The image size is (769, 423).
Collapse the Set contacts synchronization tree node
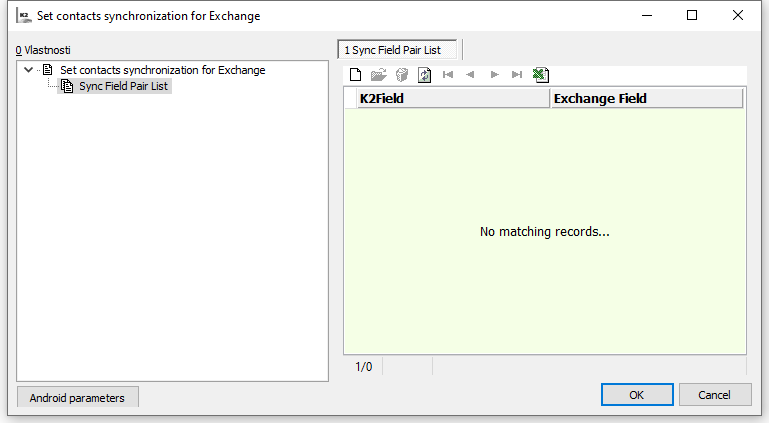[x=28, y=70]
